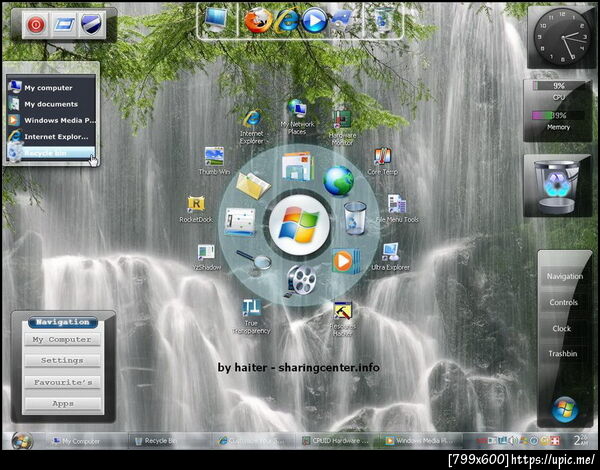Select My documents in the left menu list
The image size is (600, 470).
coord(51,104)
